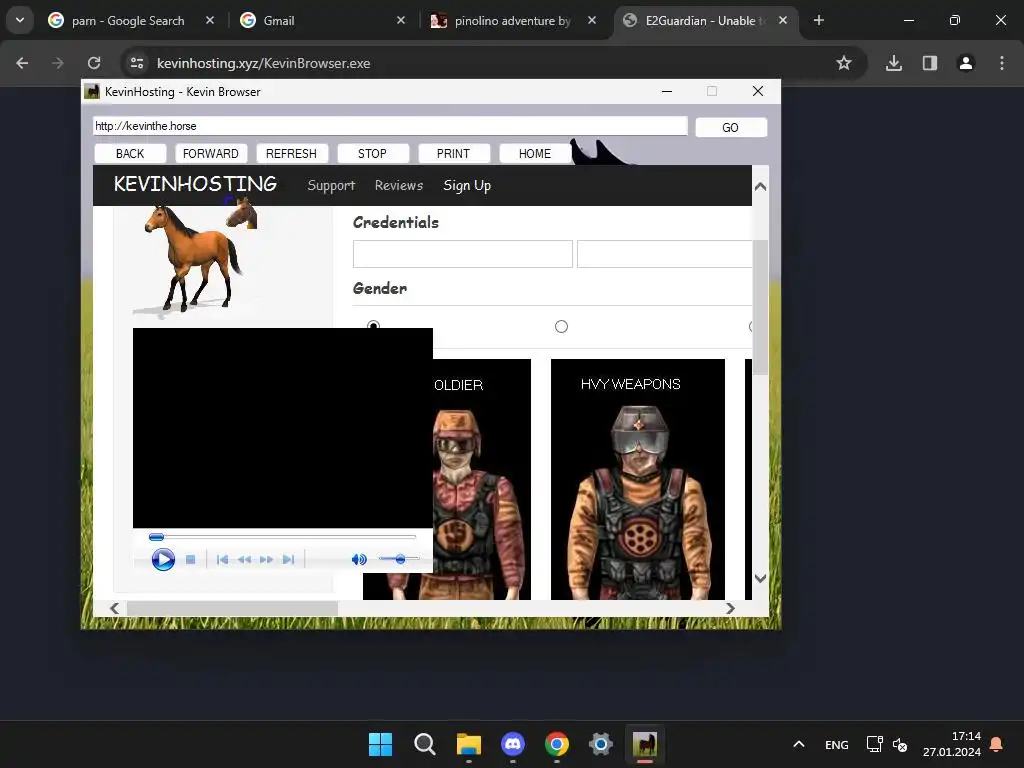
Task: Open site information icon in Chrome address bar
Action: coord(136,63)
